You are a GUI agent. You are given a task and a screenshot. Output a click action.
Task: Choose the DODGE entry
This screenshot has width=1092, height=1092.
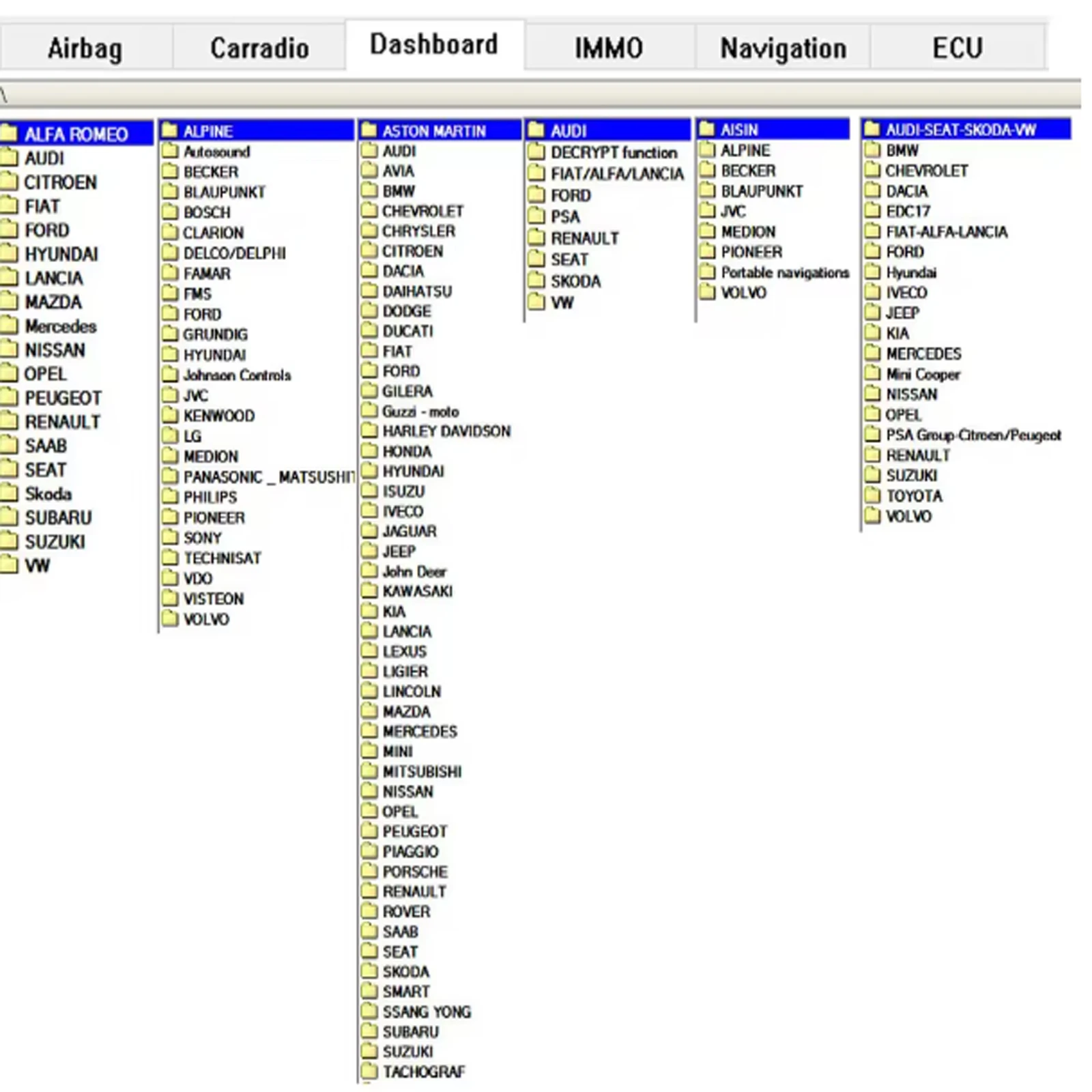[407, 311]
